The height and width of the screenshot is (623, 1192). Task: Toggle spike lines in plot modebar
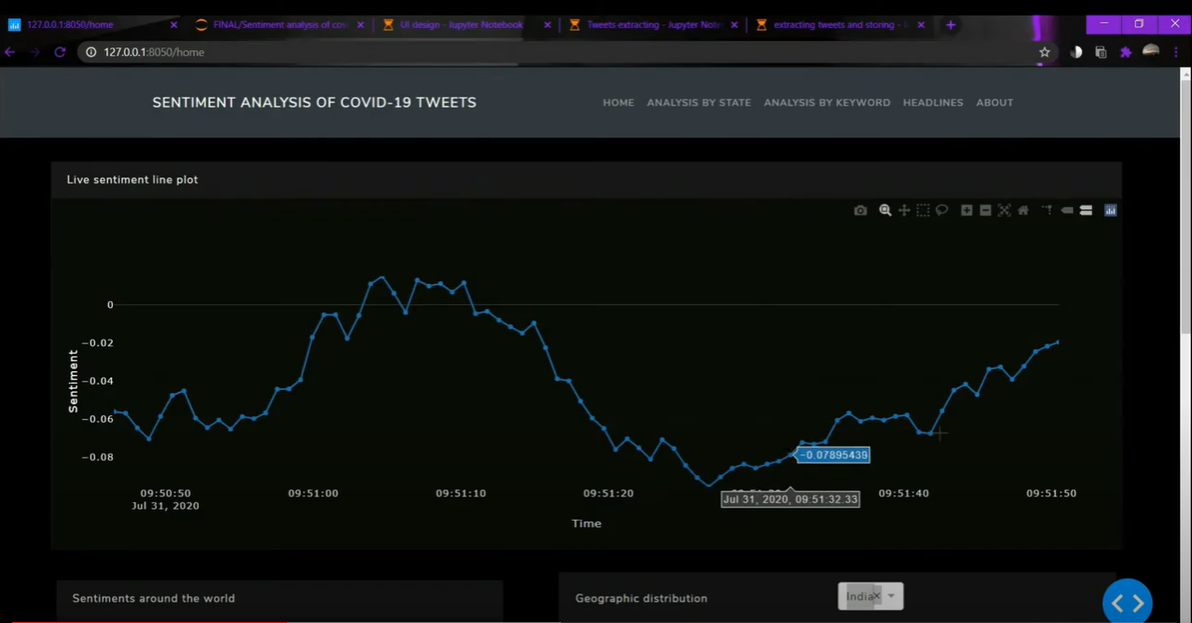pyautogui.click(x=1048, y=210)
